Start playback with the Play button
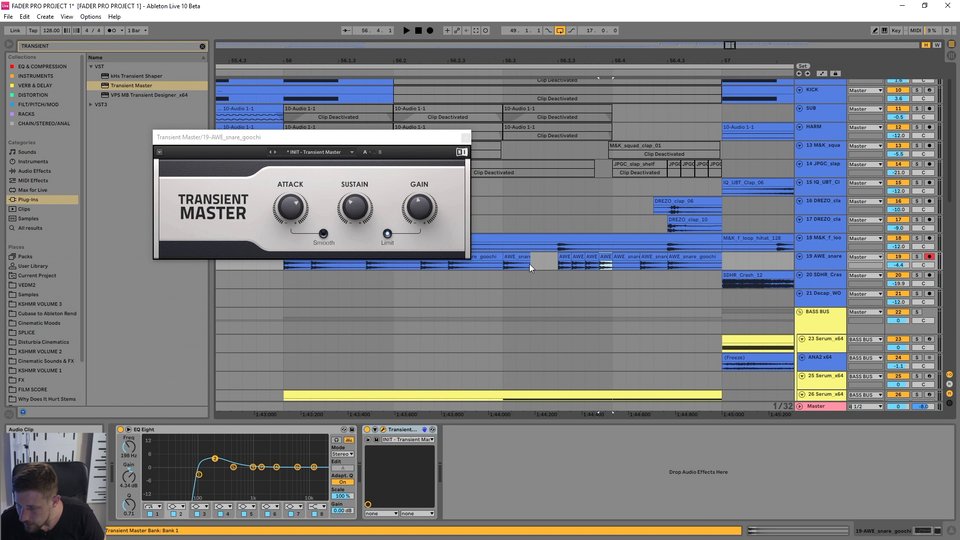The height and width of the screenshot is (540, 960). (x=406, y=30)
